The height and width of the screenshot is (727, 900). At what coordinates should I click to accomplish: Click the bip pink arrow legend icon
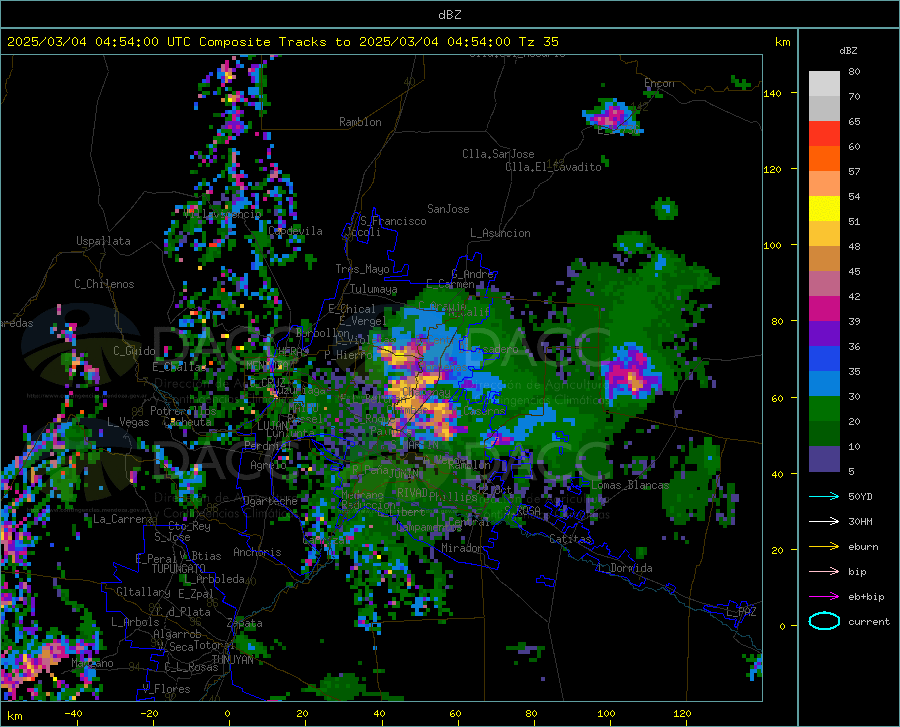pyautogui.click(x=824, y=572)
